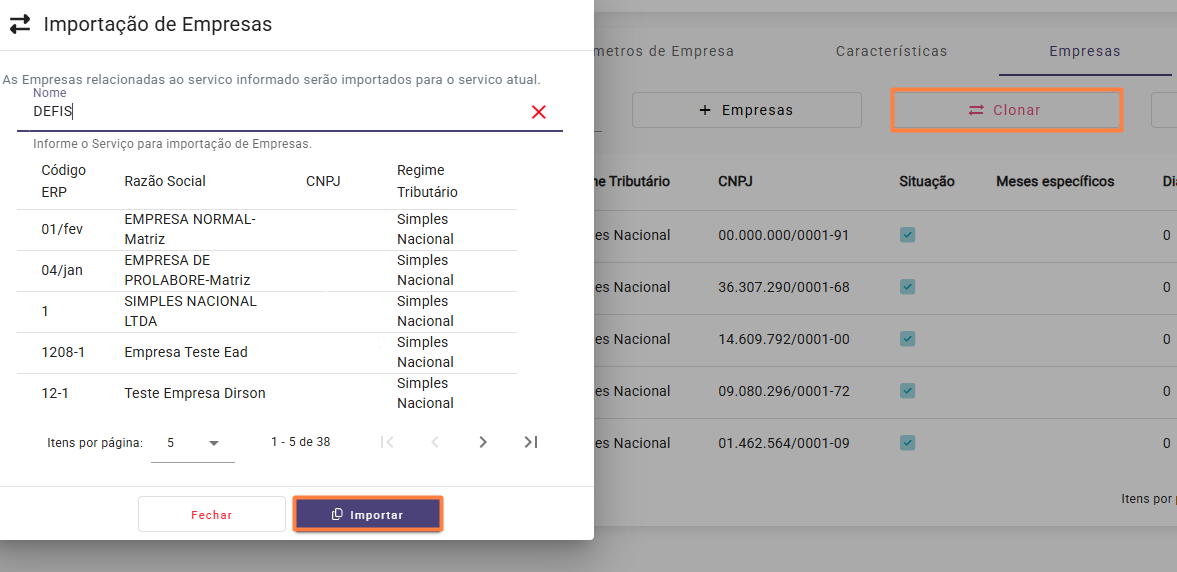
Task: Go to first page of results
Action: [x=387, y=442]
